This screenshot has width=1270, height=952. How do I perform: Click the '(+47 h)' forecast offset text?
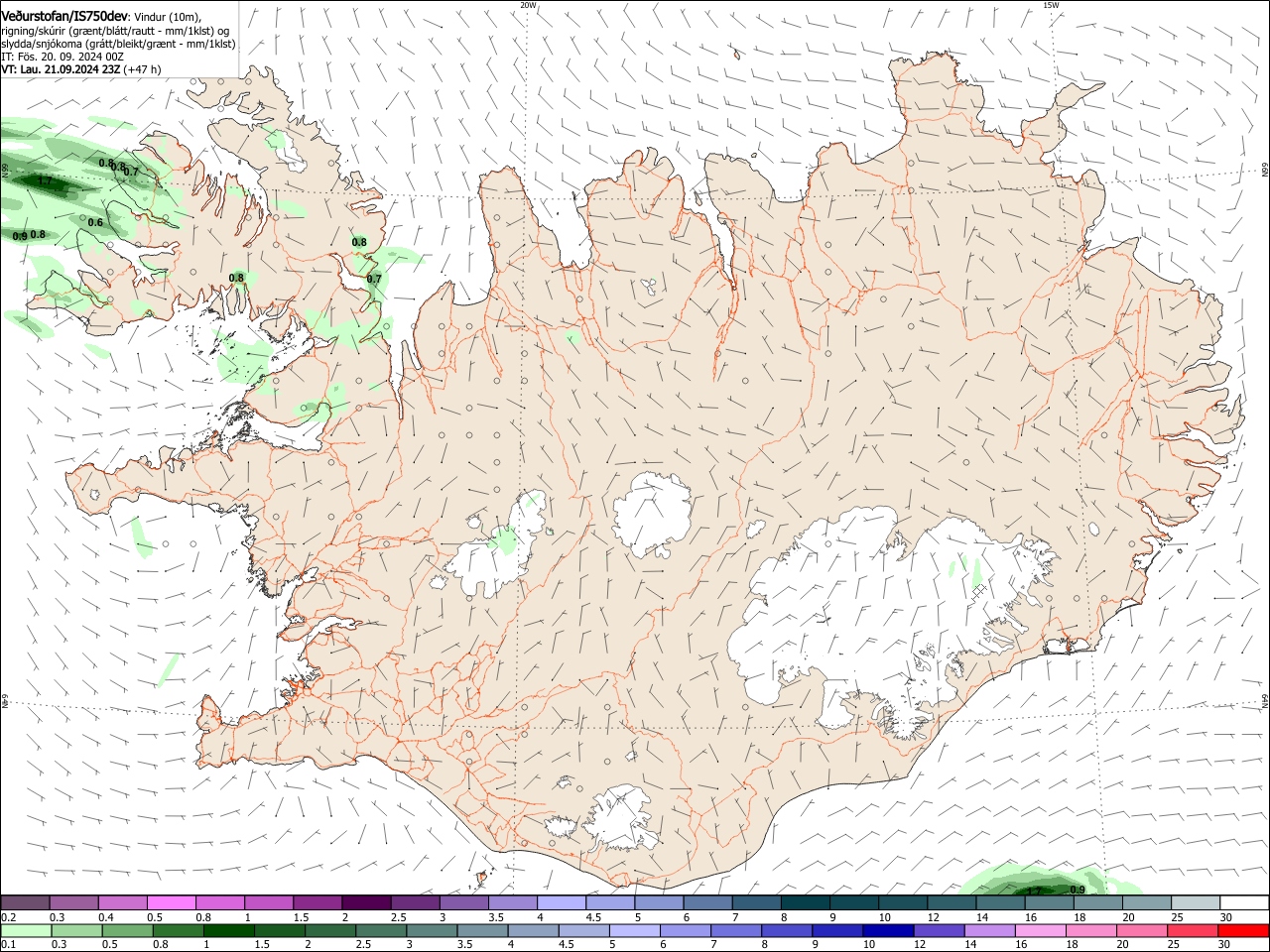click(x=143, y=69)
